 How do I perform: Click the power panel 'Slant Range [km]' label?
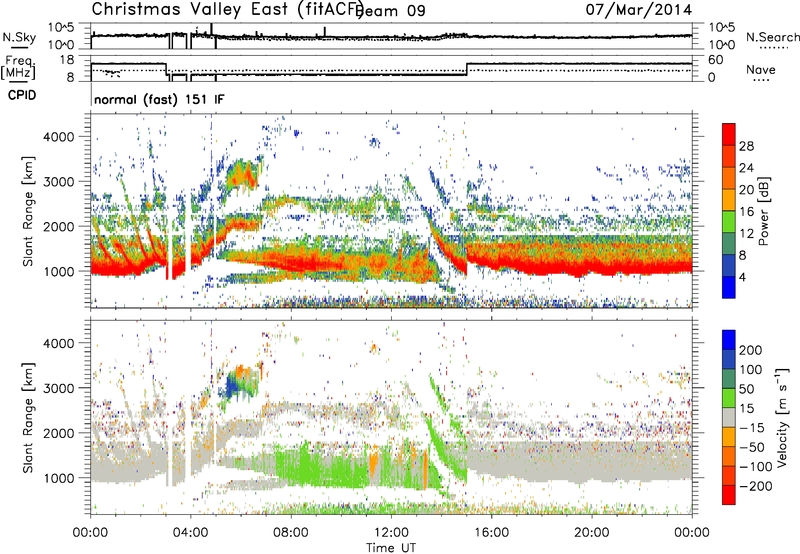(28, 211)
